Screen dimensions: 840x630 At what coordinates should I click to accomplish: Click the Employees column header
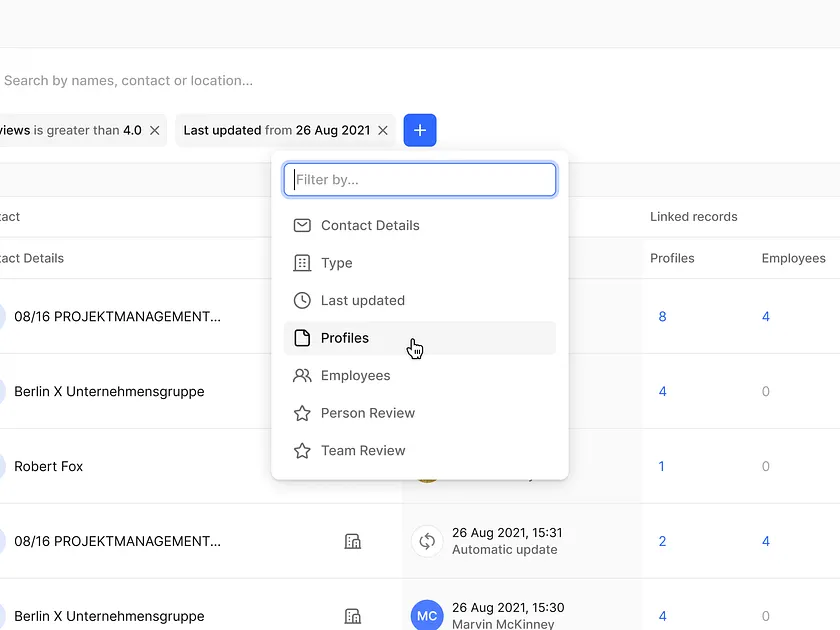point(793,258)
